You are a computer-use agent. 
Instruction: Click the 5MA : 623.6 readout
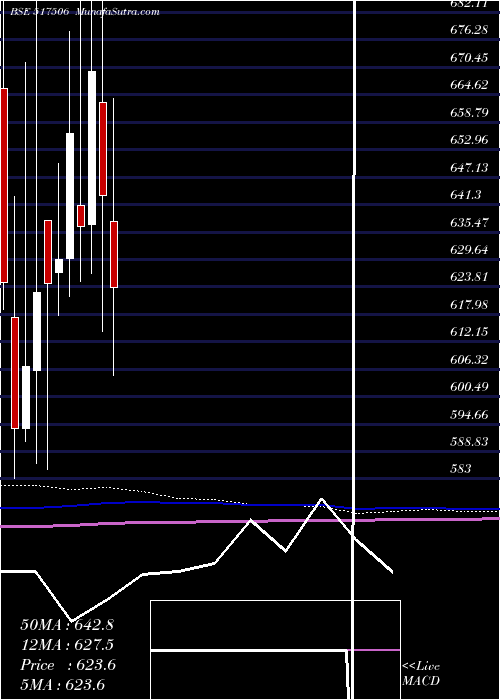pyautogui.click(x=63, y=684)
